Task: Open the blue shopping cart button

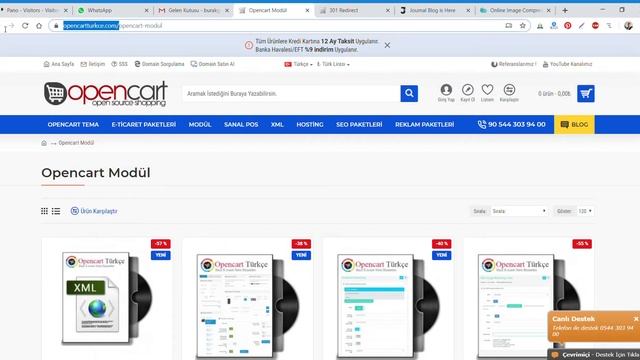Action: pos(586,93)
